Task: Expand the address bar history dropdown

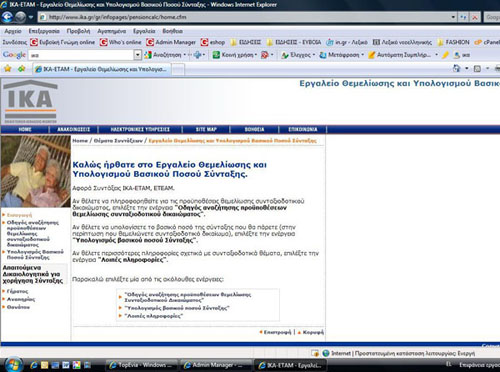Action: [x=453, y=17]
